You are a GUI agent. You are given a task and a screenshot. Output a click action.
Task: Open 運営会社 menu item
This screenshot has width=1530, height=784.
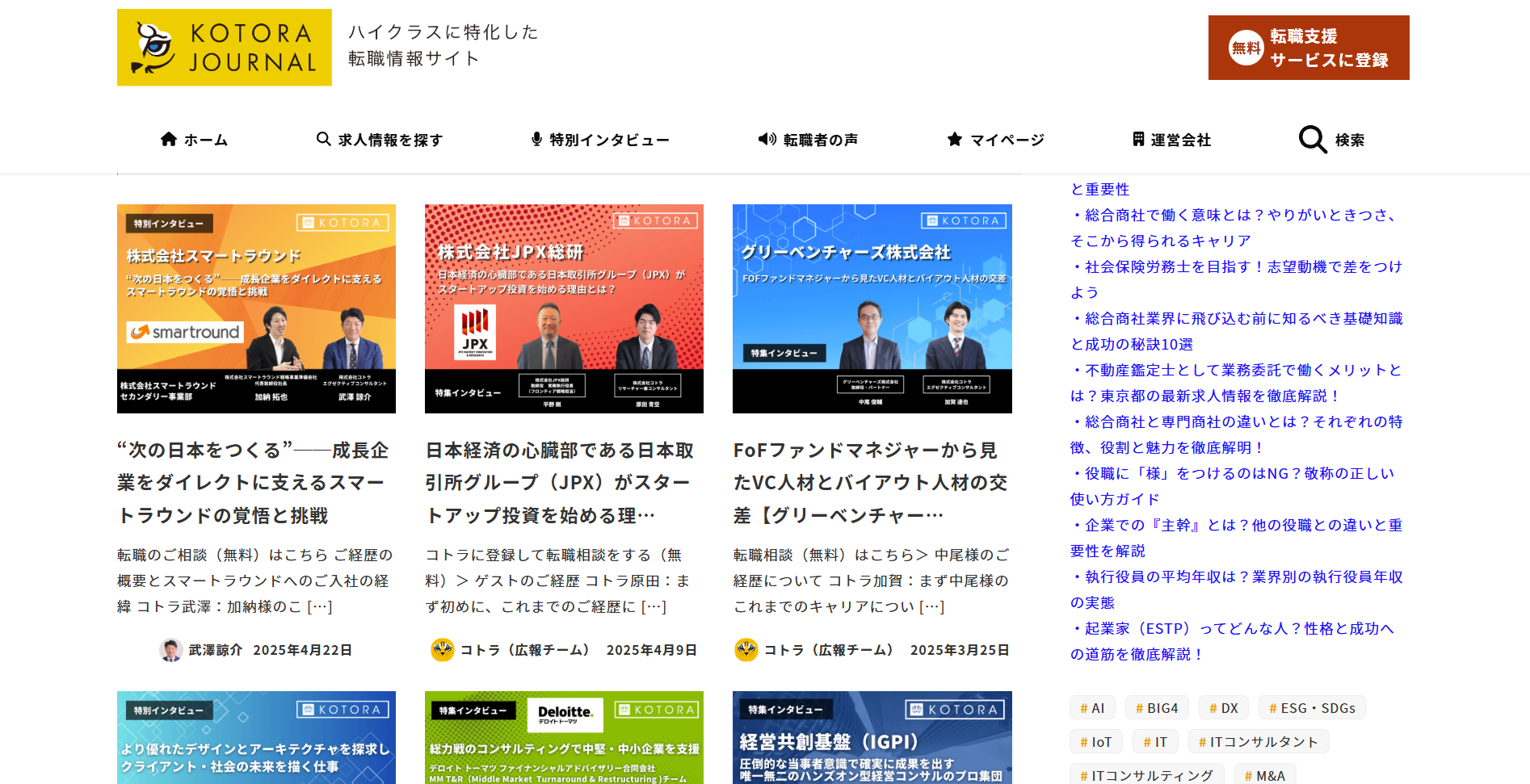pos(1171,140)
